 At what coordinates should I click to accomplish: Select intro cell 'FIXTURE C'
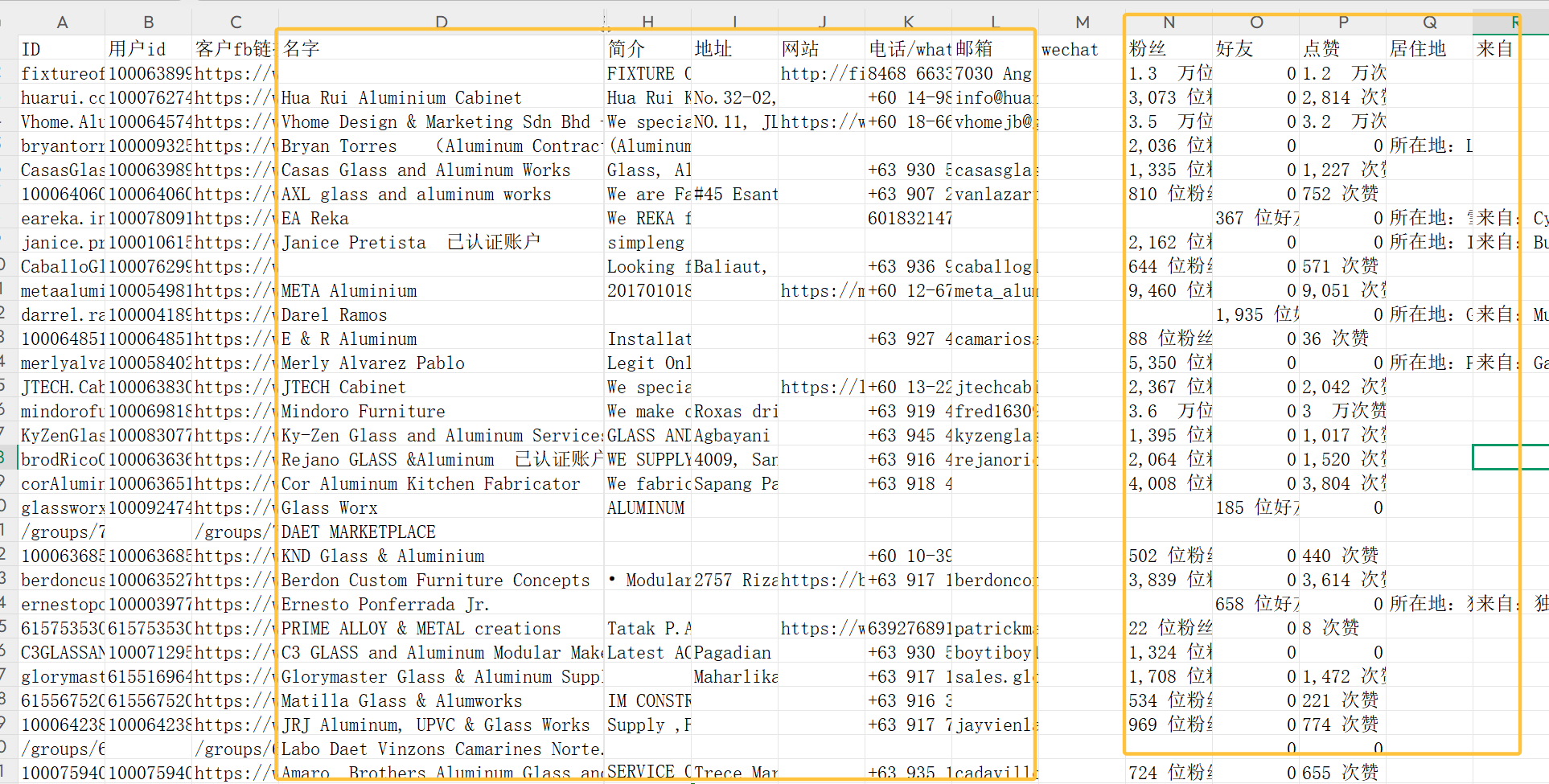click(647, 73)
